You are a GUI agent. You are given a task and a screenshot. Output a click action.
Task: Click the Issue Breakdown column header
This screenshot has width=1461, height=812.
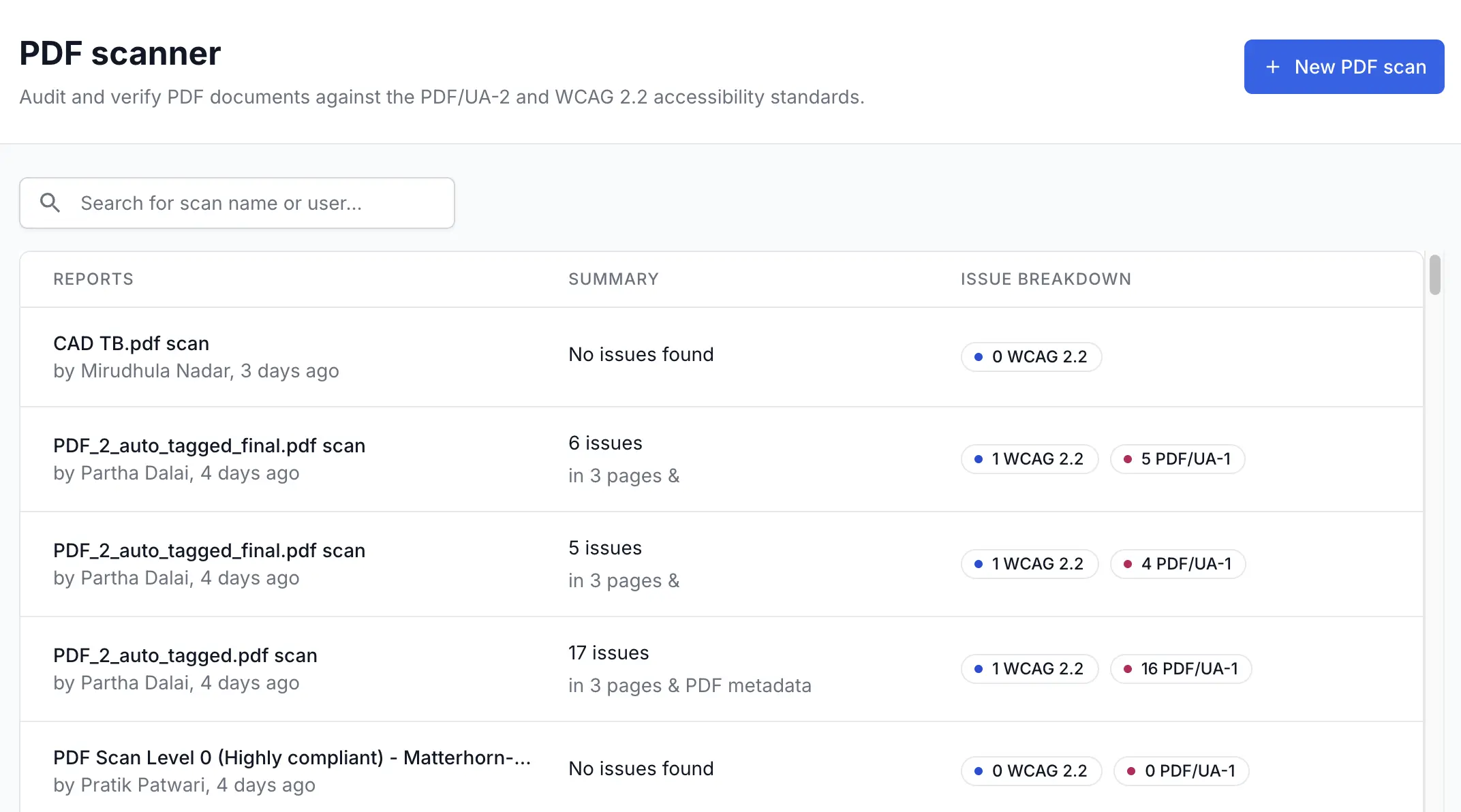point(1045,279)
